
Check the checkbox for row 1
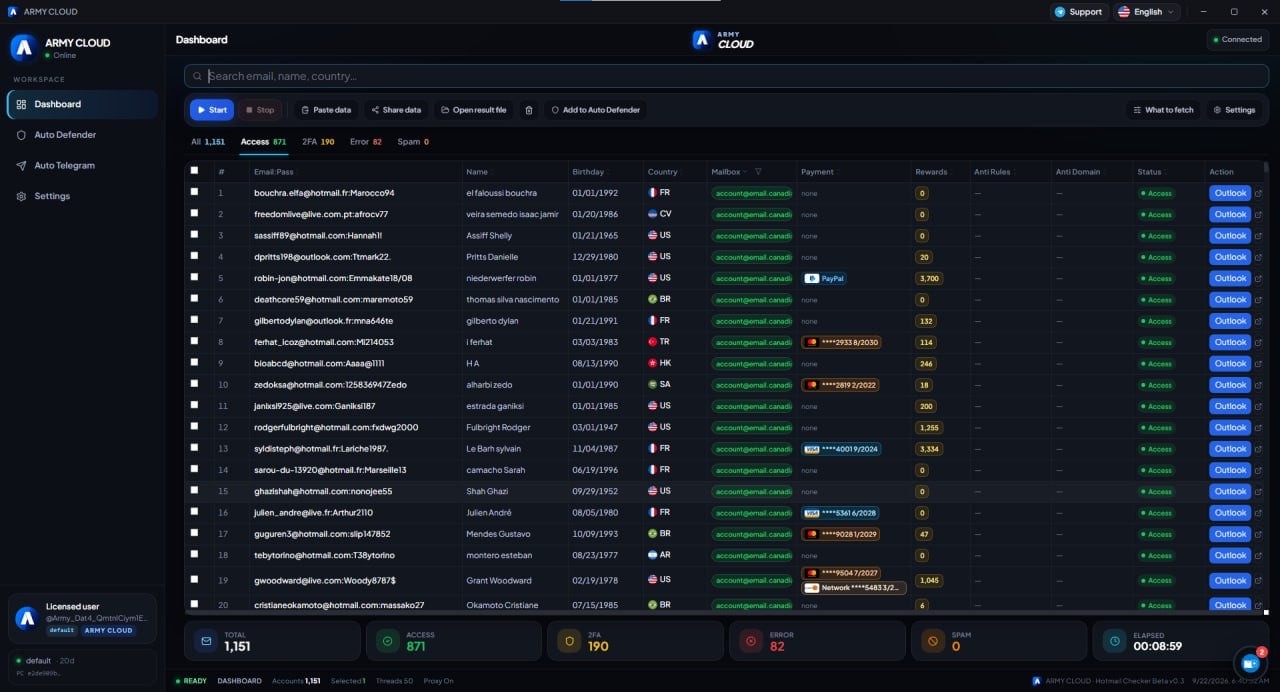[195, 192]
